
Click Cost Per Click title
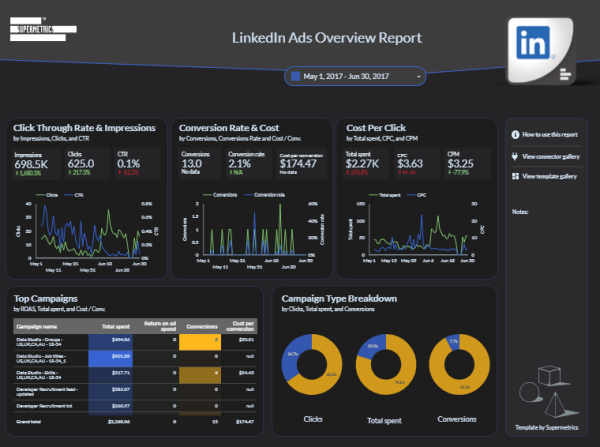click(x=376, y=128)
